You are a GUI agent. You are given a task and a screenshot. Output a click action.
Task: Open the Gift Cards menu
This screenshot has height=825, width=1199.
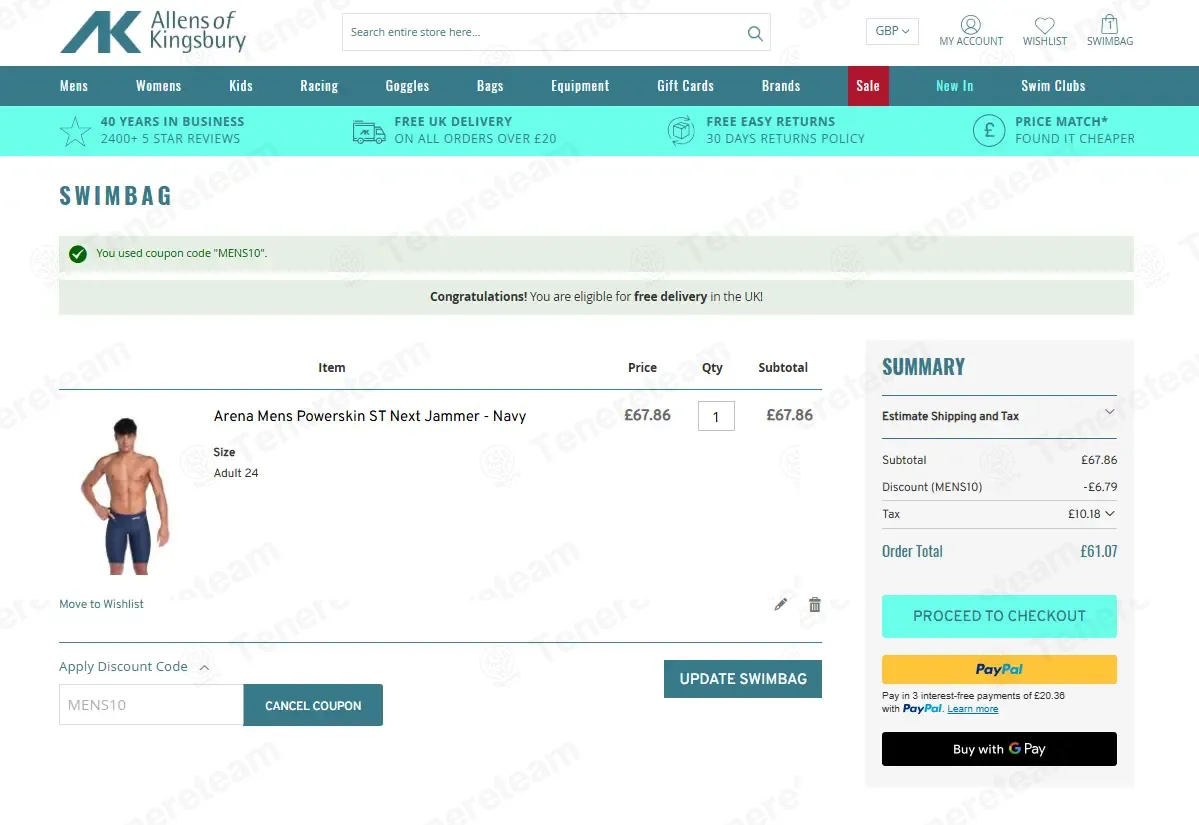tap(685, 86)
